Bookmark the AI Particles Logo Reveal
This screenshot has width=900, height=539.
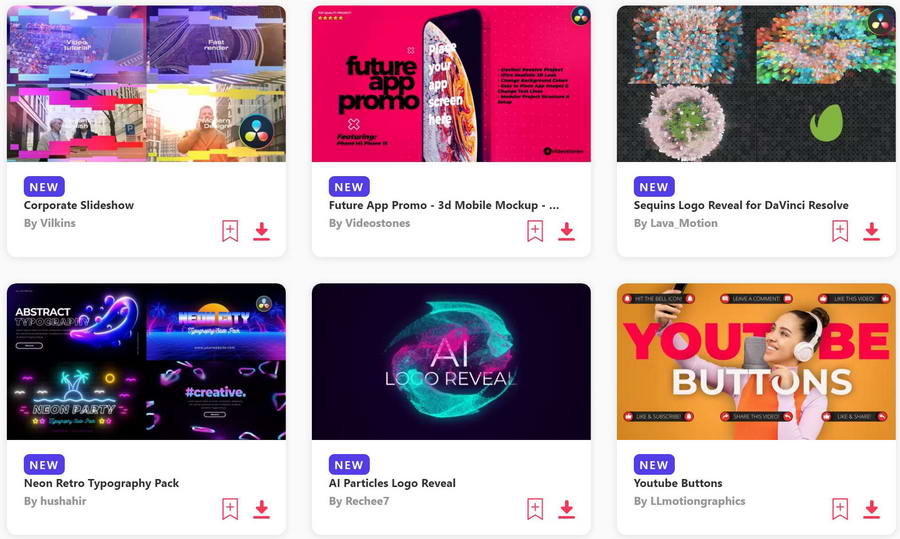[535, 509]
